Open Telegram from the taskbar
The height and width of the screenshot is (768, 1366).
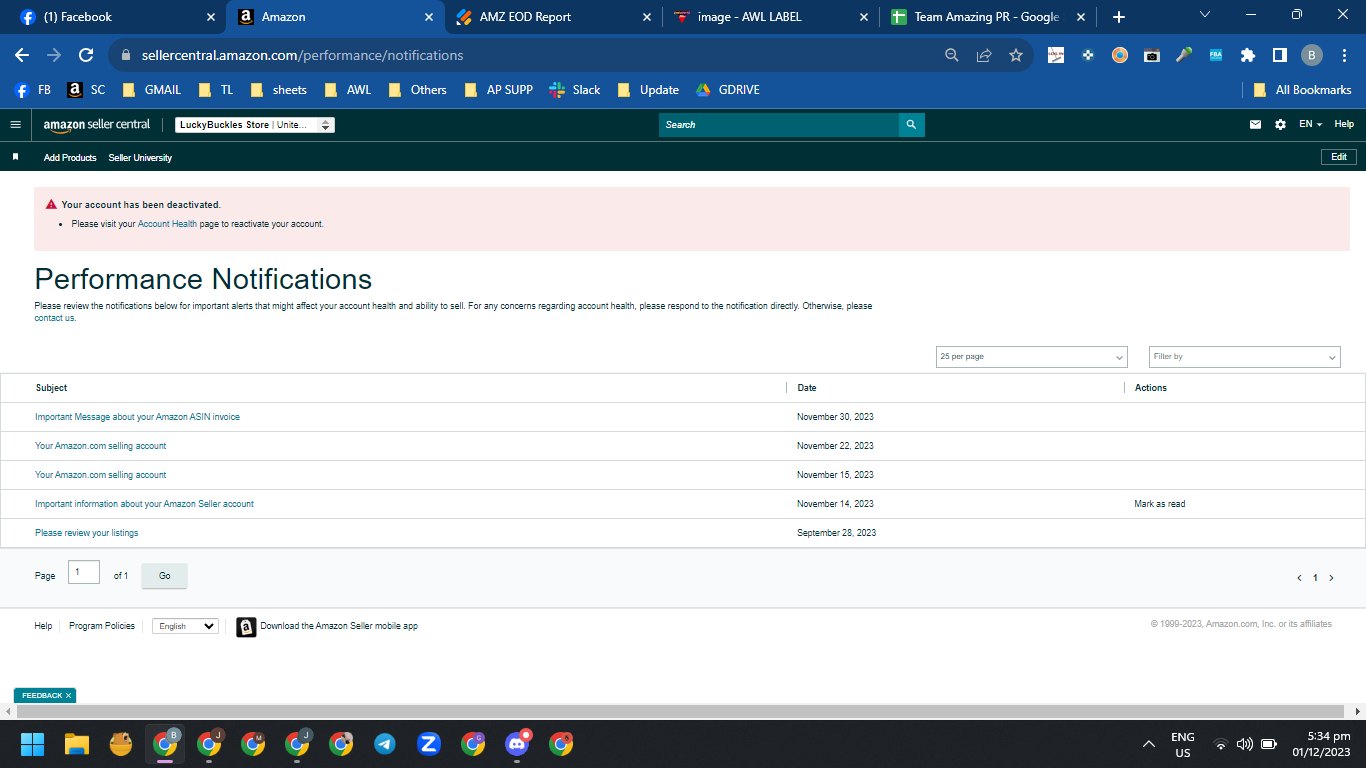pos(385,744)
